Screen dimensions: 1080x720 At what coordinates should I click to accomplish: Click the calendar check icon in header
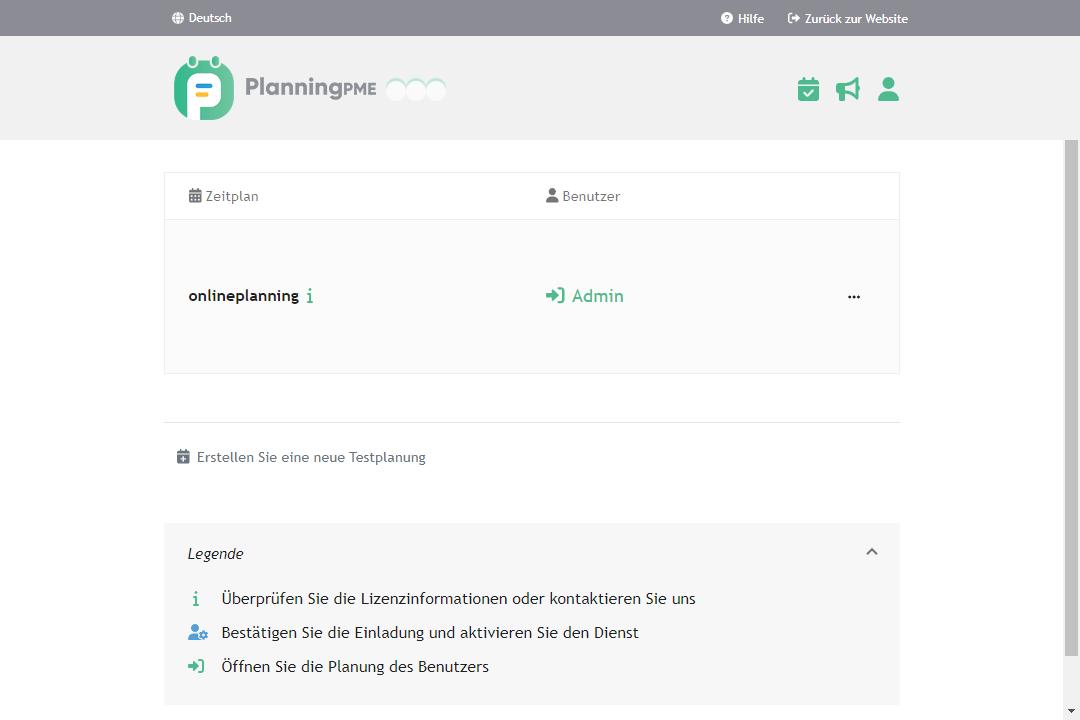click(x=808, y=90)
